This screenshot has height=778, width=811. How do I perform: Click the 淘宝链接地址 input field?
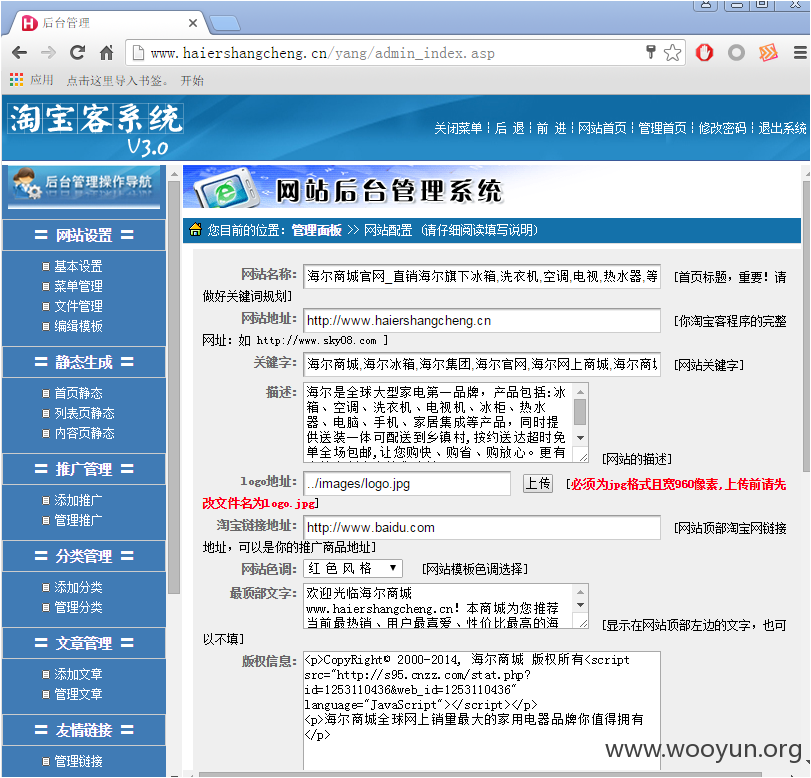point(482,528)
